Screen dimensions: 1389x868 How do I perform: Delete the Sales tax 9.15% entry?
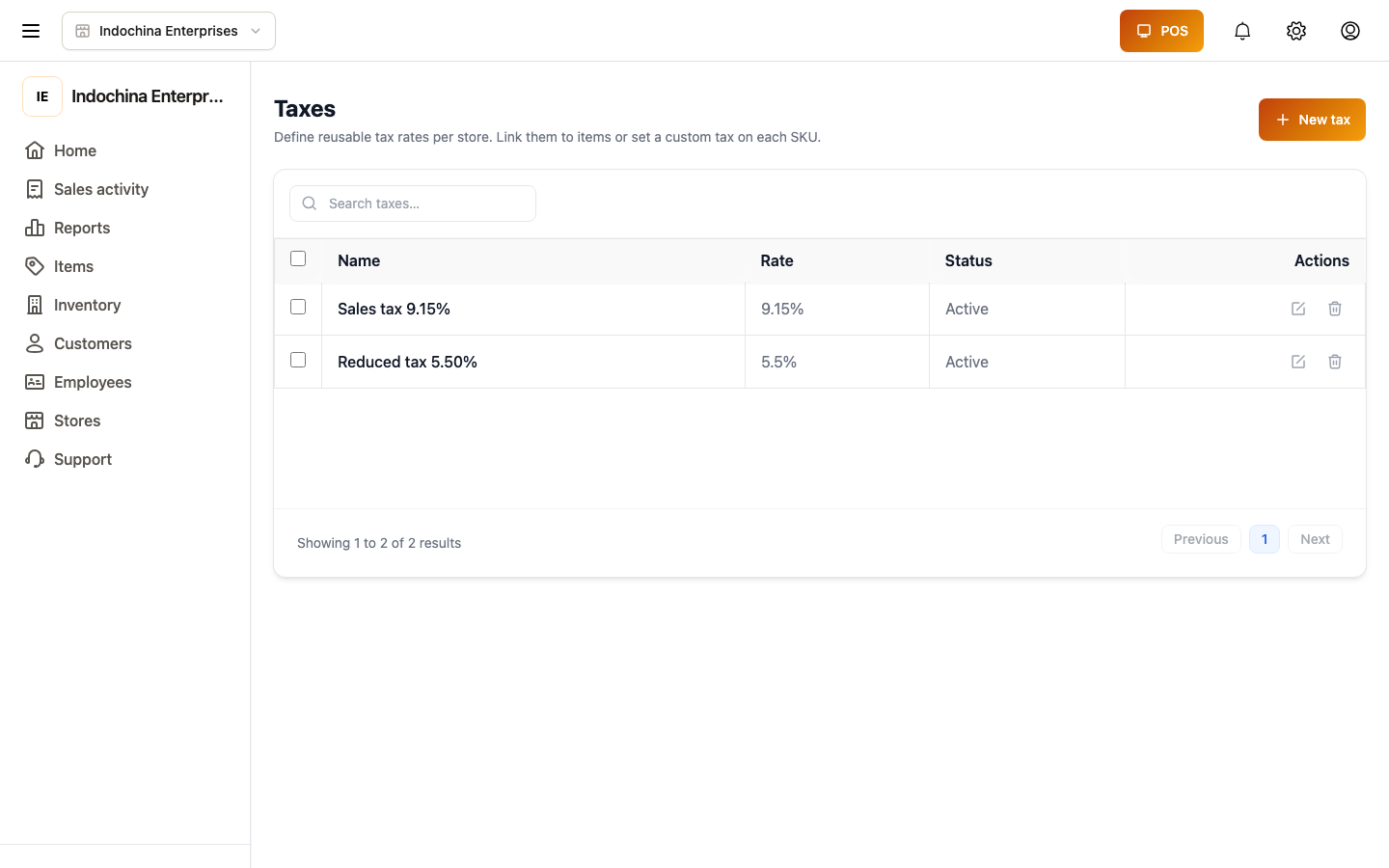pos(1335,309)
